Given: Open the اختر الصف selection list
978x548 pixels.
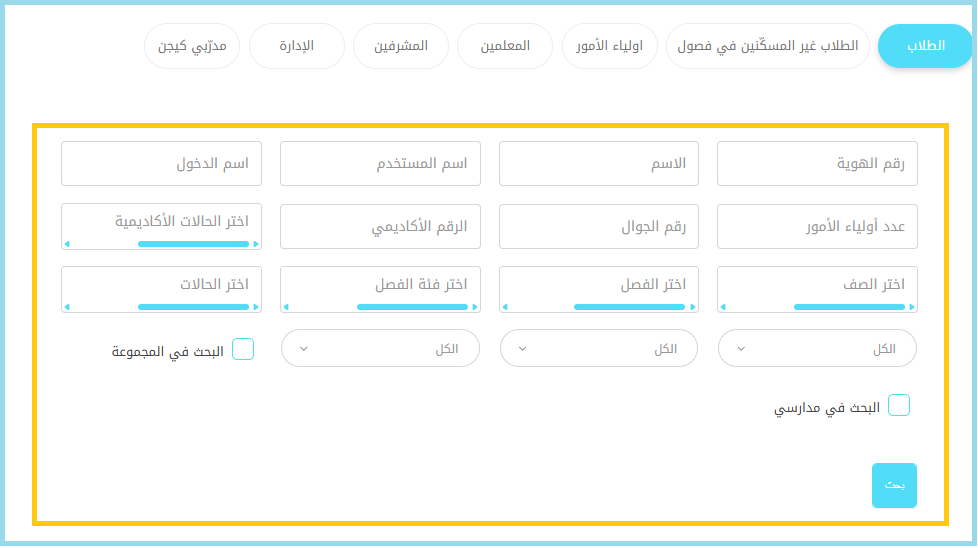Looking at the screenshot, I should 817,285.
